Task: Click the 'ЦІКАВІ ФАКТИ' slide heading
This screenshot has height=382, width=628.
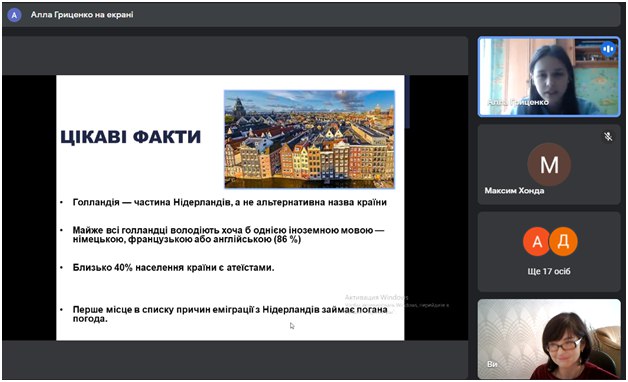Action: tap(131, 137)
